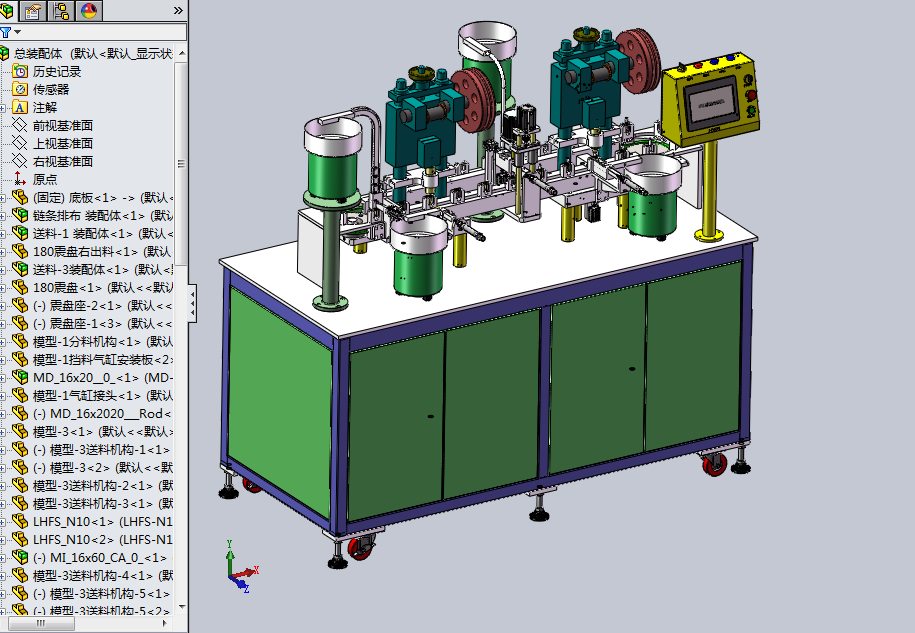Image resolution: width=915 pixels, height=633 pixels.
Task: Expand the (固定) 底板<1> component
Action: [4, 197]
